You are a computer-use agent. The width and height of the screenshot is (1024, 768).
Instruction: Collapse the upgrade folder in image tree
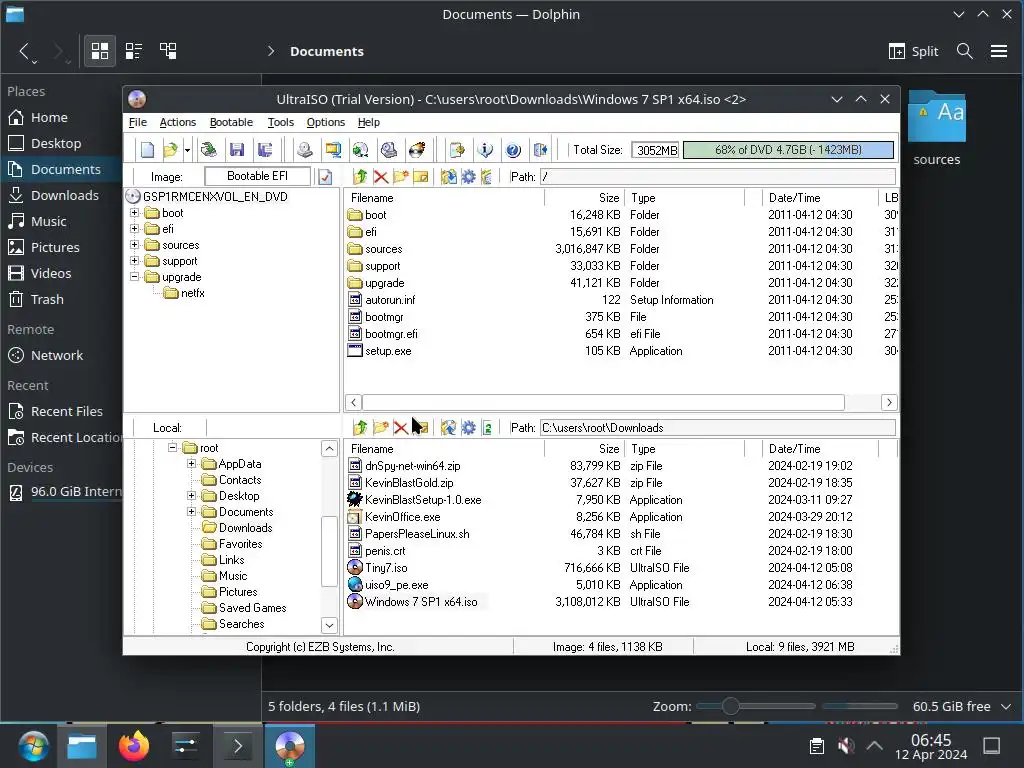pos(135,277)
